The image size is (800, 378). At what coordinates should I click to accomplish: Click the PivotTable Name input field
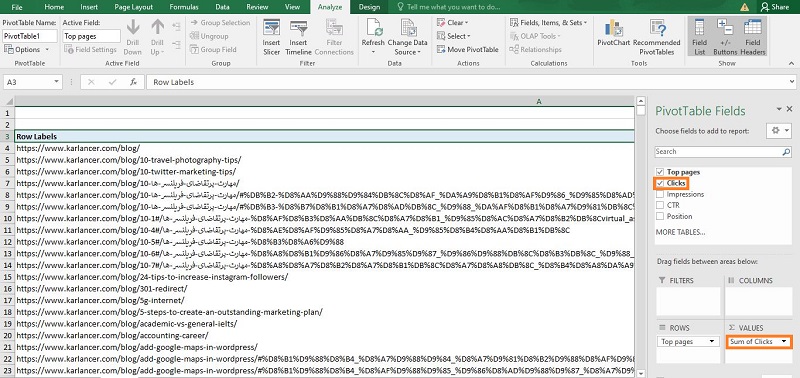30,36
